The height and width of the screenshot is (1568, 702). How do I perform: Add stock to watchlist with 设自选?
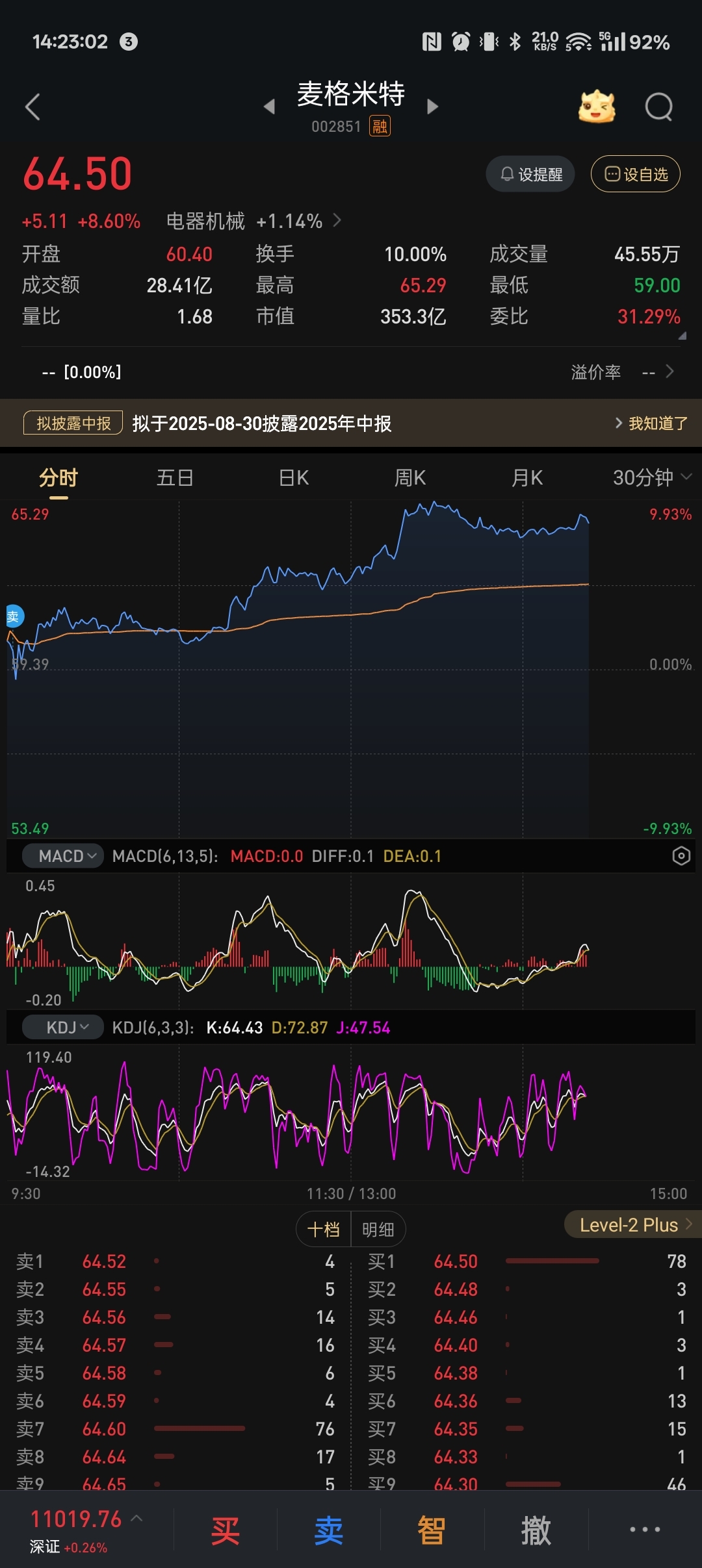636,174
